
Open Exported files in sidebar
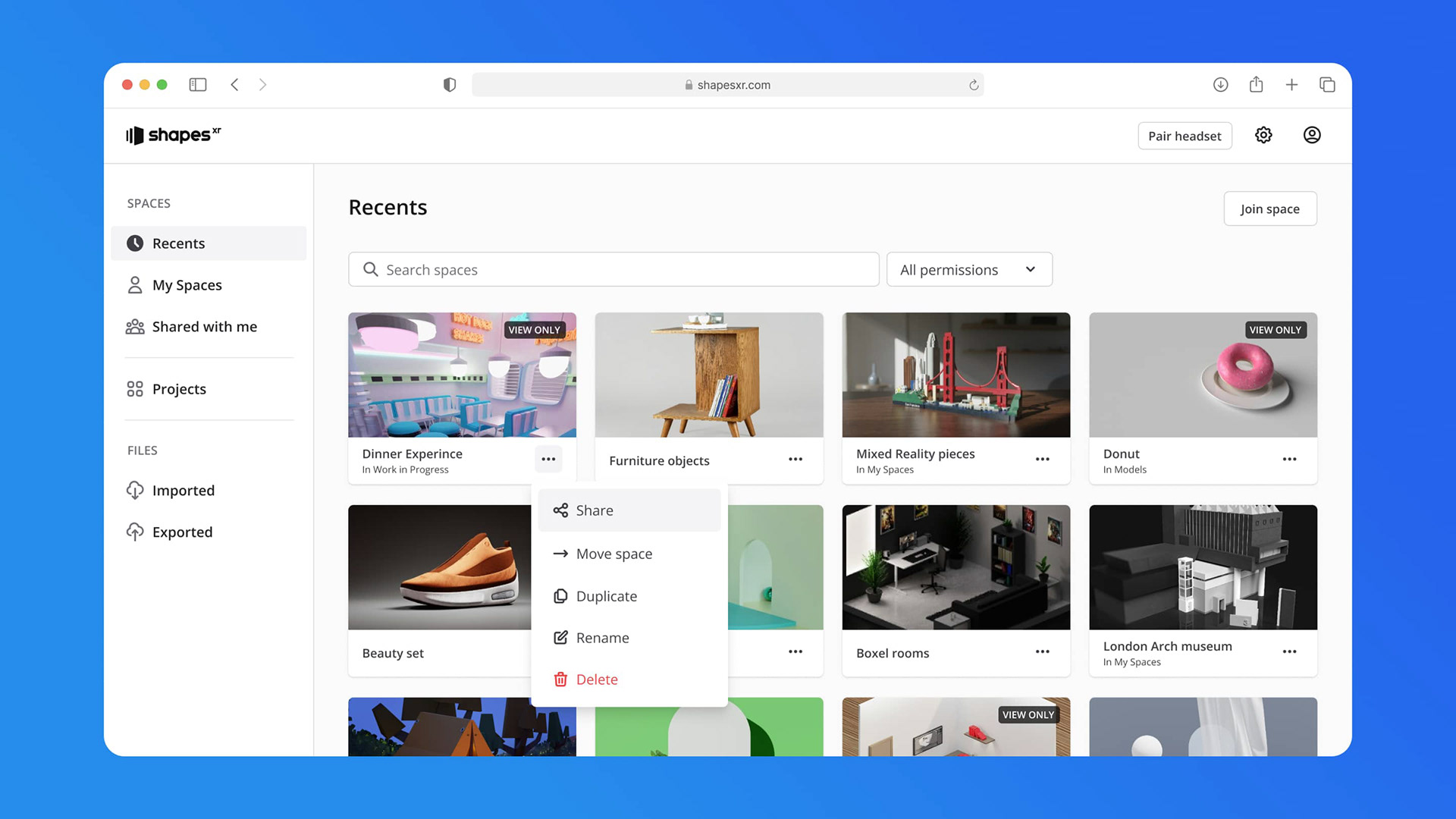[x=182, y=532]
